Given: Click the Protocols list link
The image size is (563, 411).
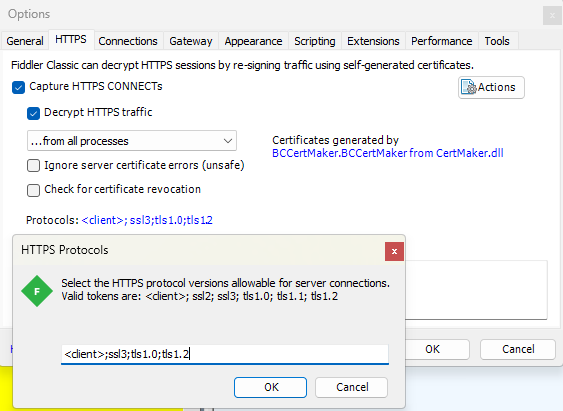Looking at the screenshot, I should (x=147, y=220).
